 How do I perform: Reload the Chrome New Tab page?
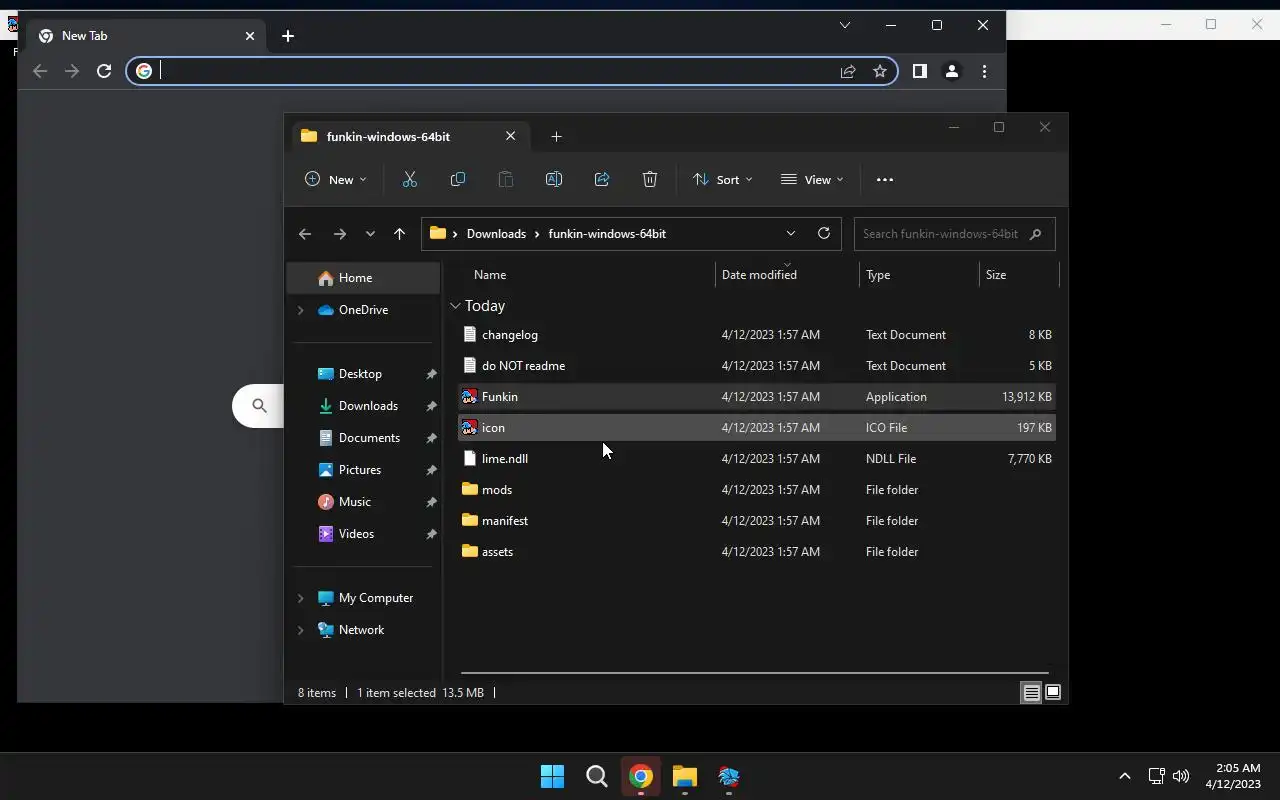pos(104,71)
